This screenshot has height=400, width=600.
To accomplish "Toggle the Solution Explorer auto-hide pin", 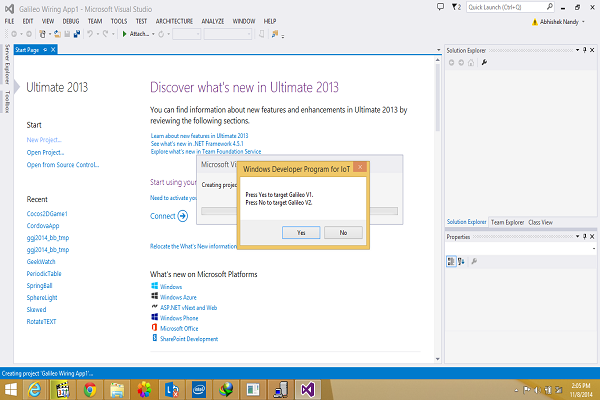I will tap(585, 50).
